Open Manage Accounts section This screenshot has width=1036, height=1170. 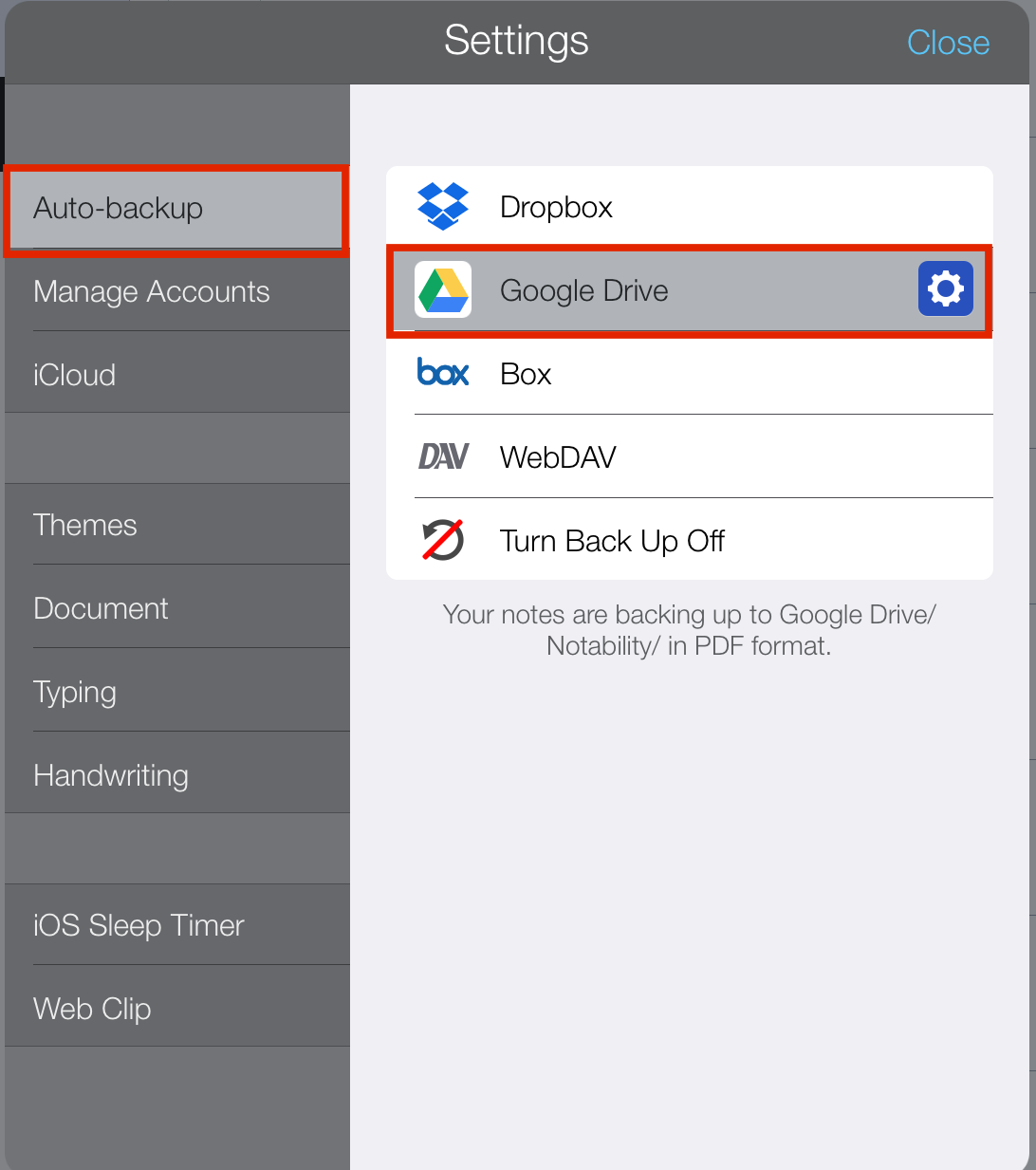coord(177,291)
